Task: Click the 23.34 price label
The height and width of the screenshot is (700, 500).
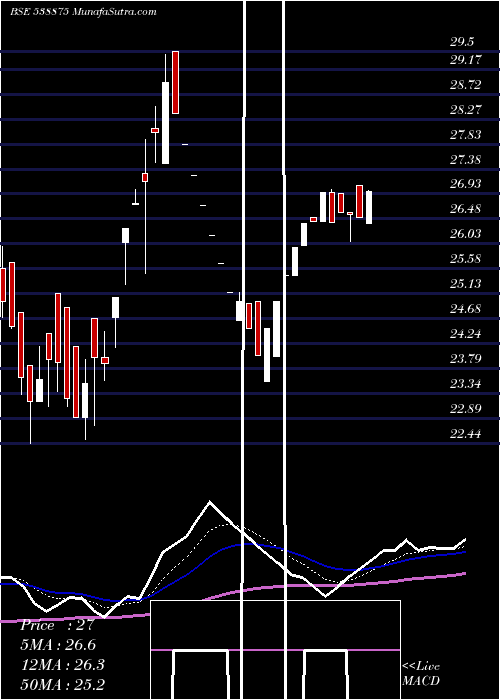Action: tap(465, 383)
